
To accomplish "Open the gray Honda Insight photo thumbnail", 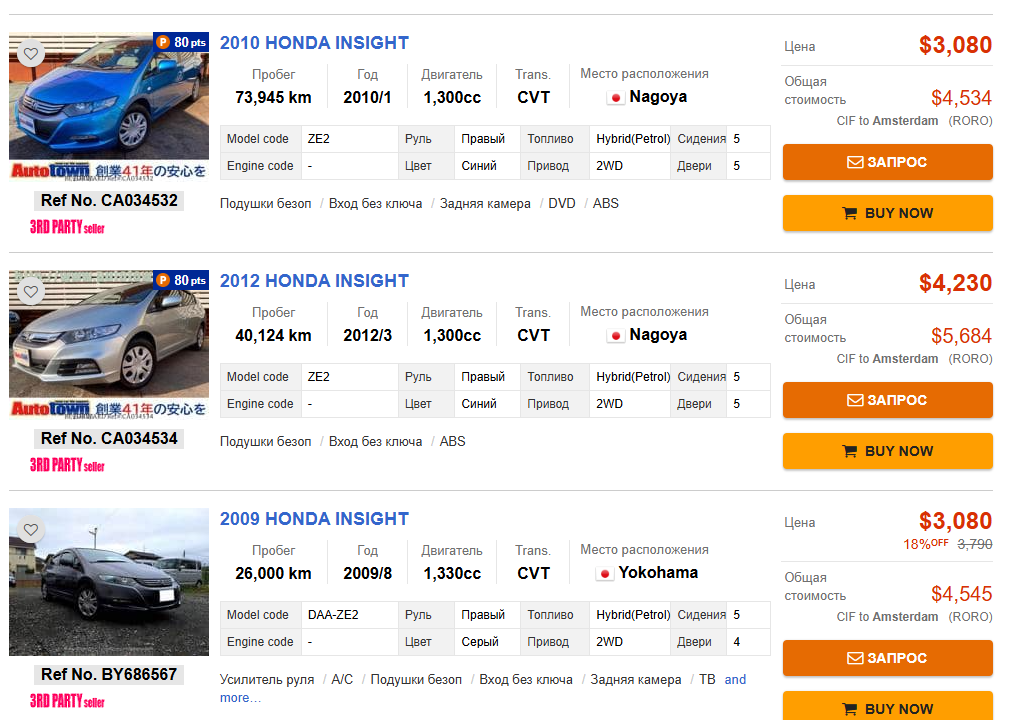I will [x=109, y=582].
